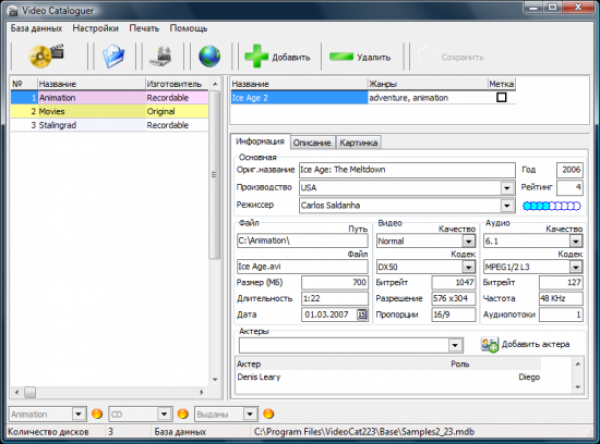Click the open folder toolbar icon

(112, 56)
